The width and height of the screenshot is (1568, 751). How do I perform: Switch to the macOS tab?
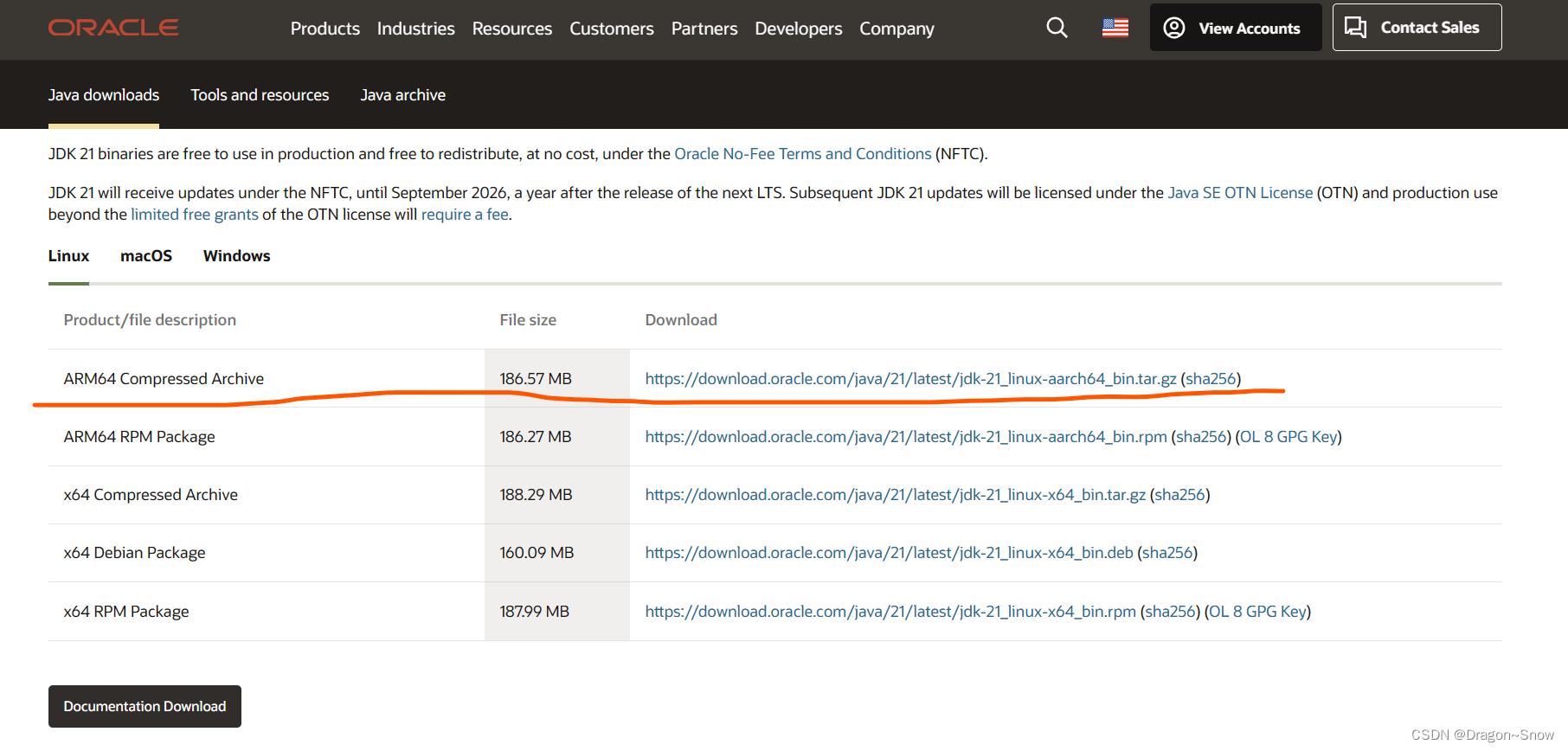pos(146,256)
